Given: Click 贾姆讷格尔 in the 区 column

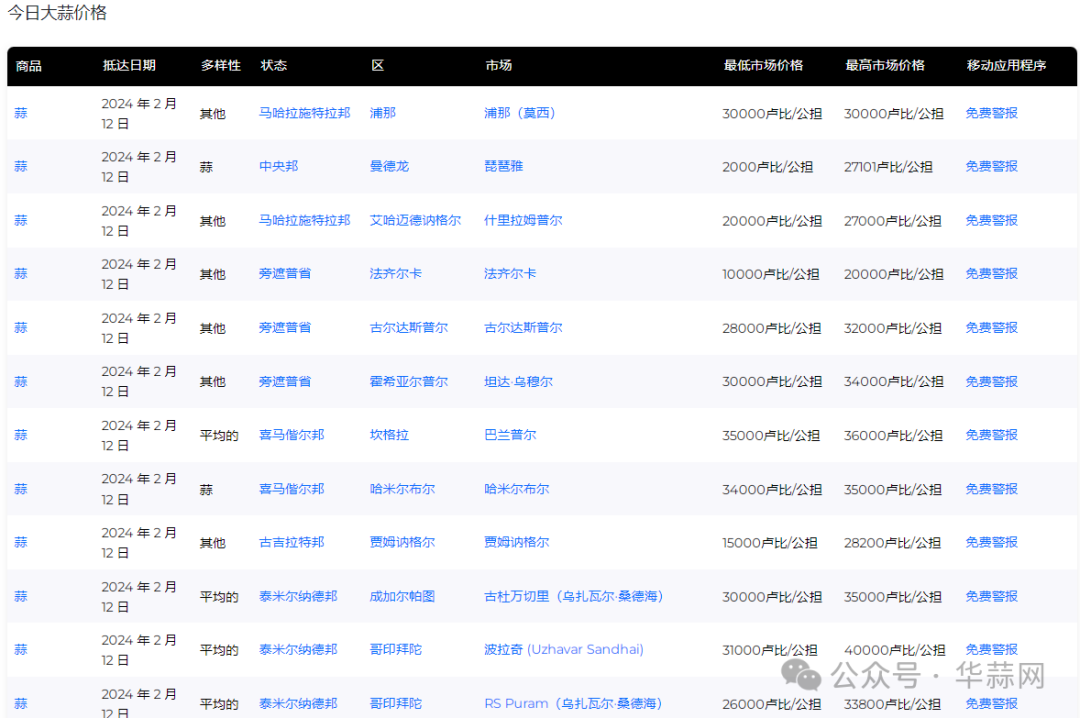Looking at the screenshot, I should 402,542.
